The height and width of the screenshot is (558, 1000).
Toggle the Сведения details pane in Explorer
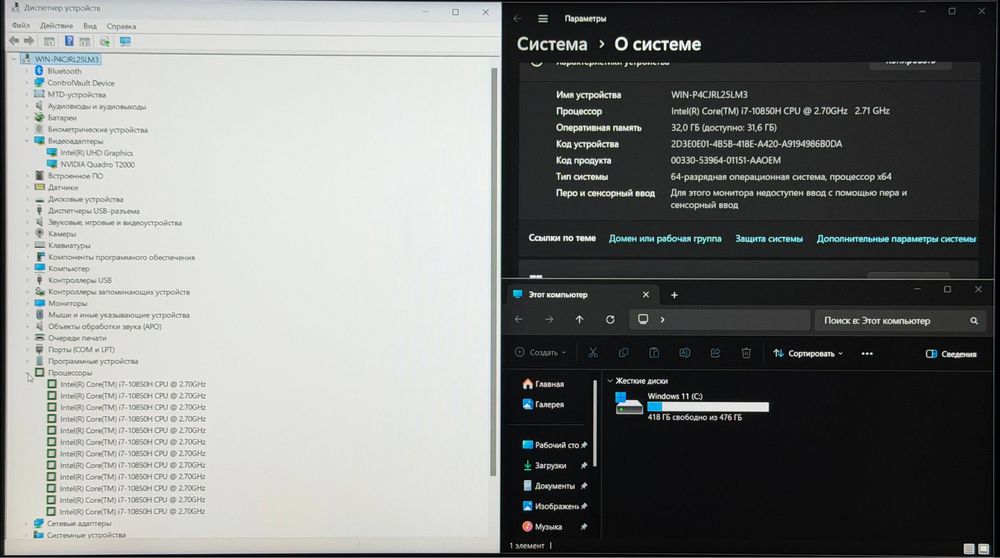(951, 354)
